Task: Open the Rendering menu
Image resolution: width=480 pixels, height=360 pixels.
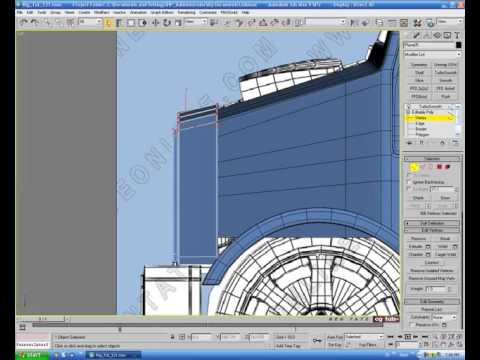Action: pos(186,12)
